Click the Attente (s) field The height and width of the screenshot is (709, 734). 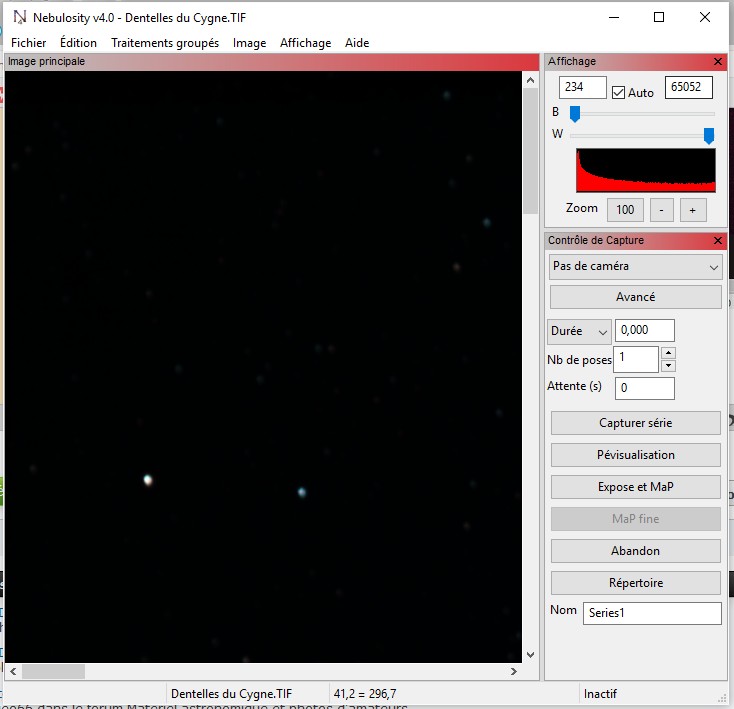coord(645,388)
